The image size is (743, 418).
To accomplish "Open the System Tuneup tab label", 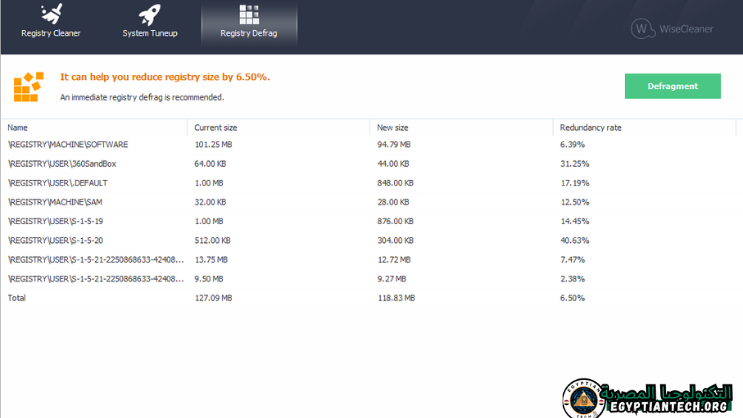I will (x=150, y=33).
